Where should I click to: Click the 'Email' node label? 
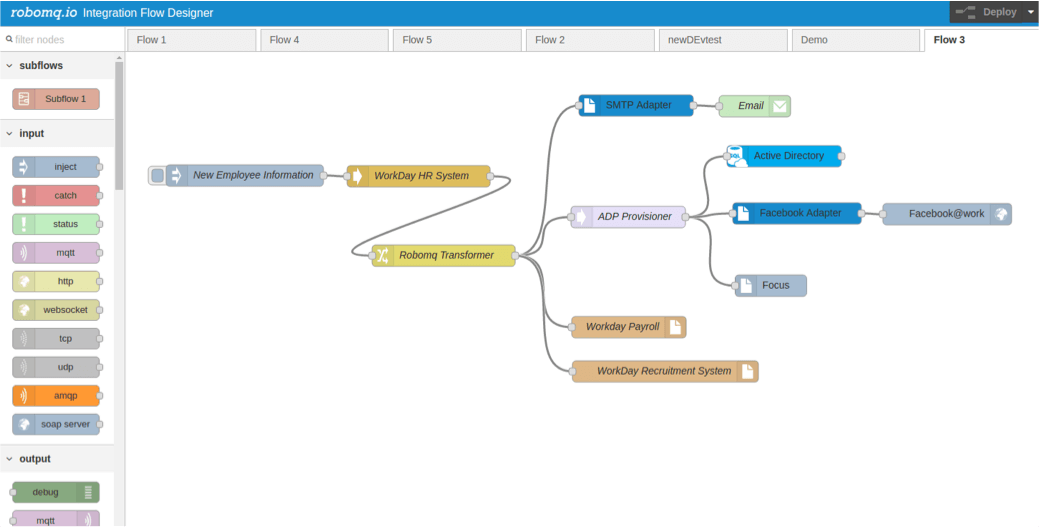click(751, 105)
